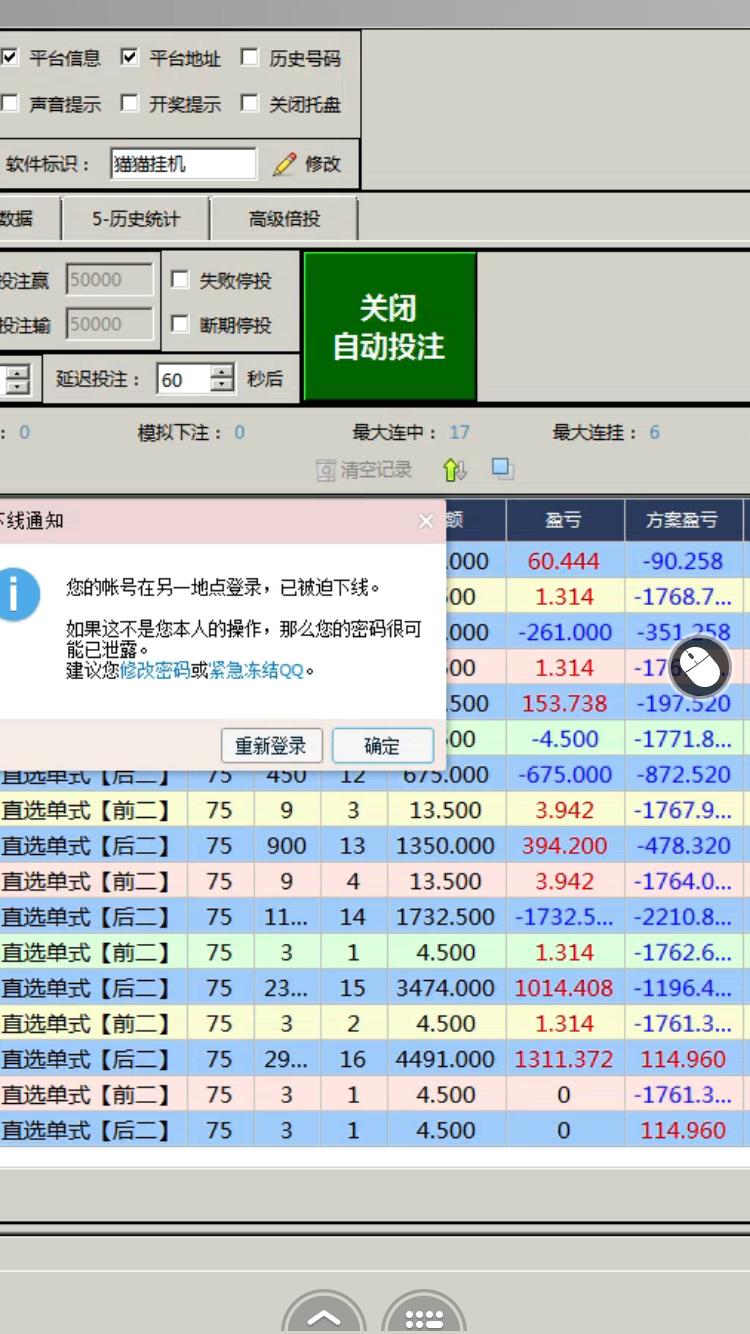The height and width of the screenshot is (1334, 750).
Task: Select the cell showing -872.520
Action: pos(683,774)
